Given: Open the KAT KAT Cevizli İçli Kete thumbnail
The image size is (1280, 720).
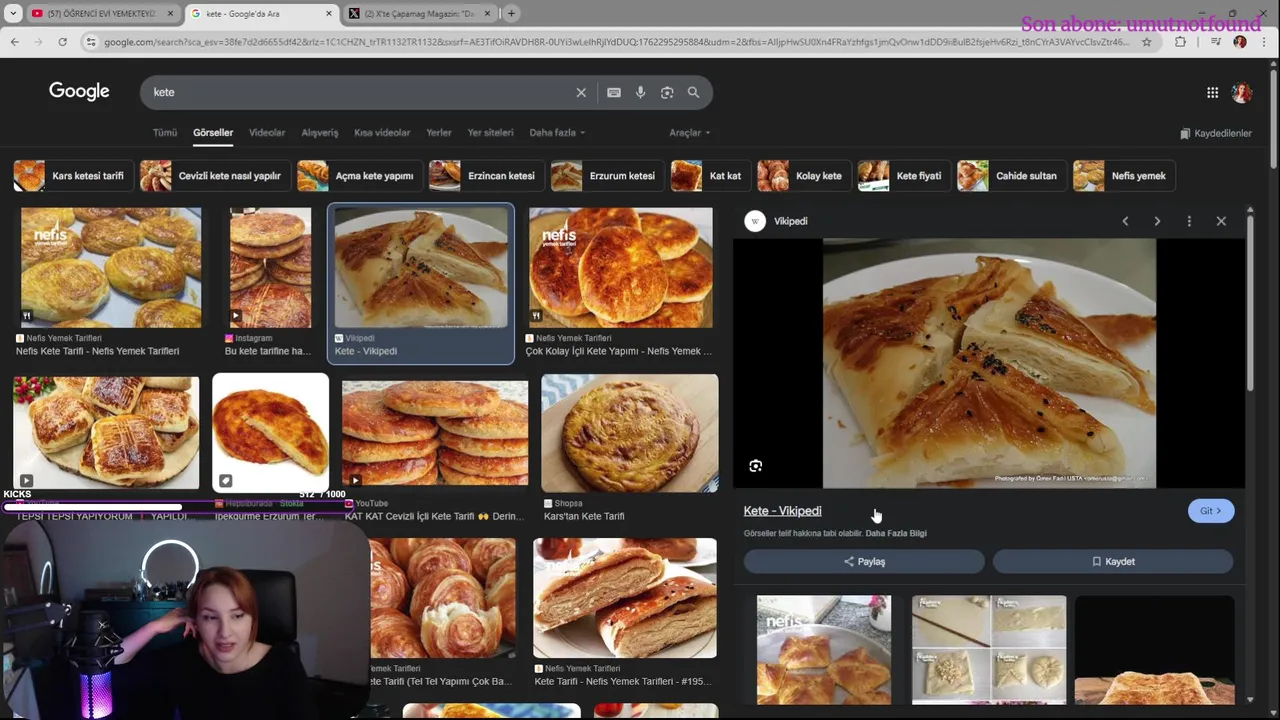Looking at the screenshot, I should [x=435, y=433].
